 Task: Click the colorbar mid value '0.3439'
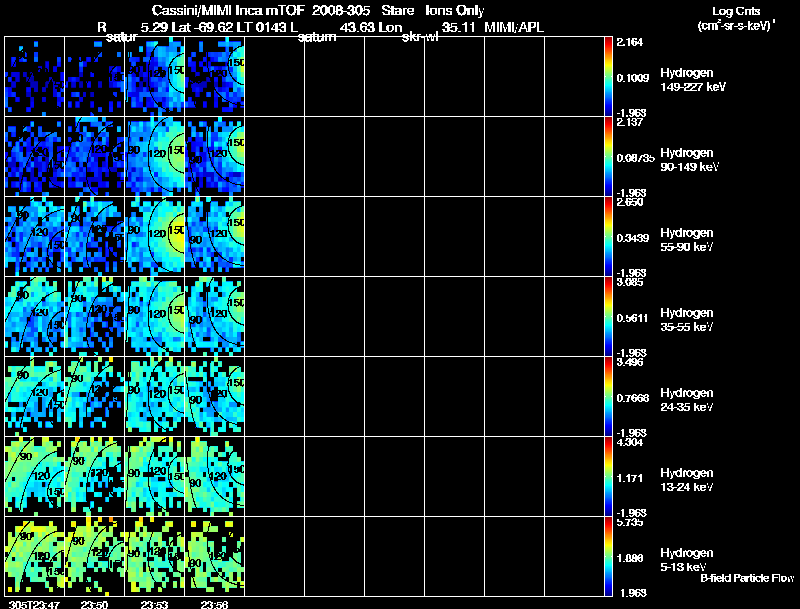(633, 238)
